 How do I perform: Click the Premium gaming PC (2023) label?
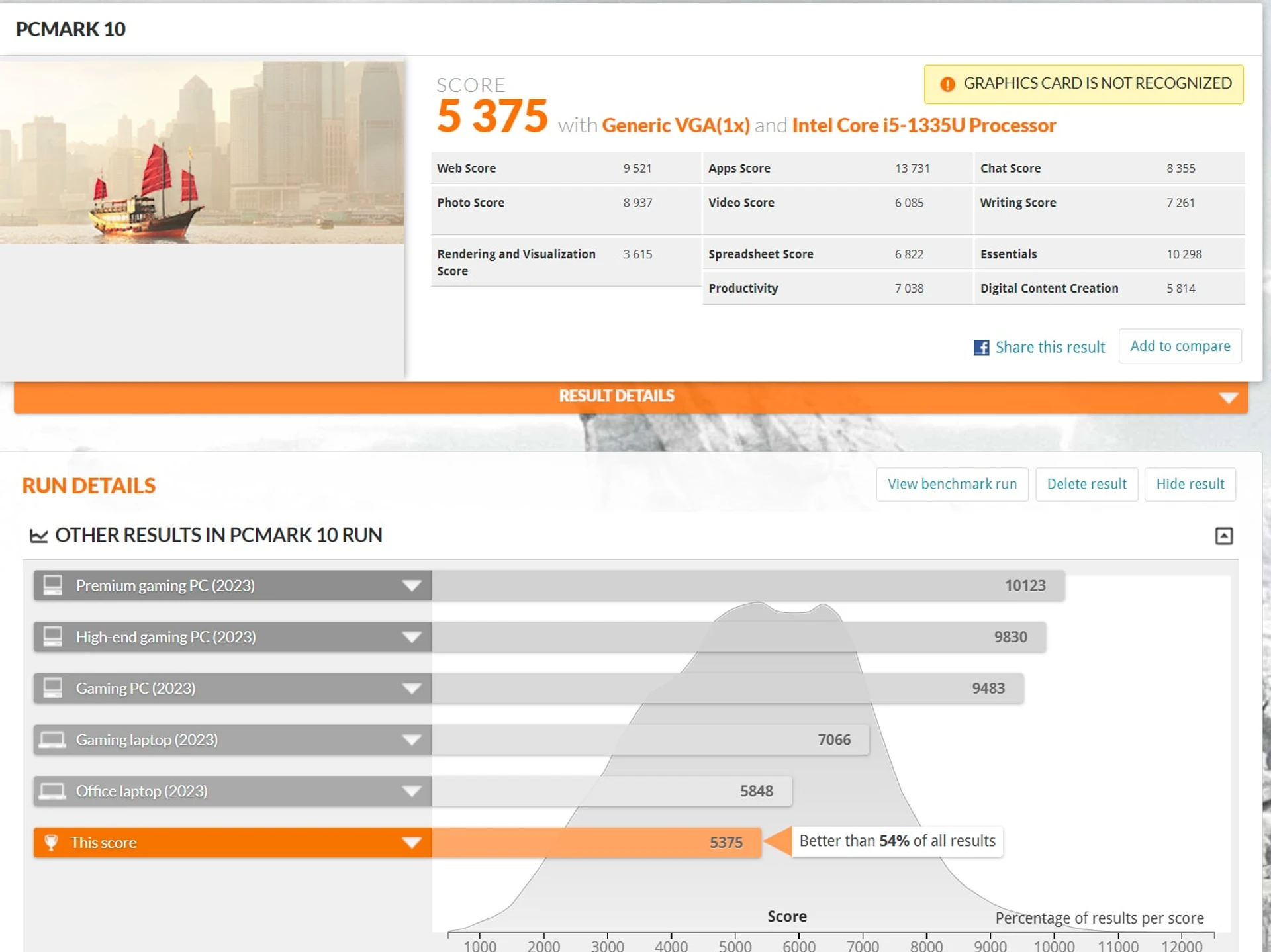tap(165, 585)
